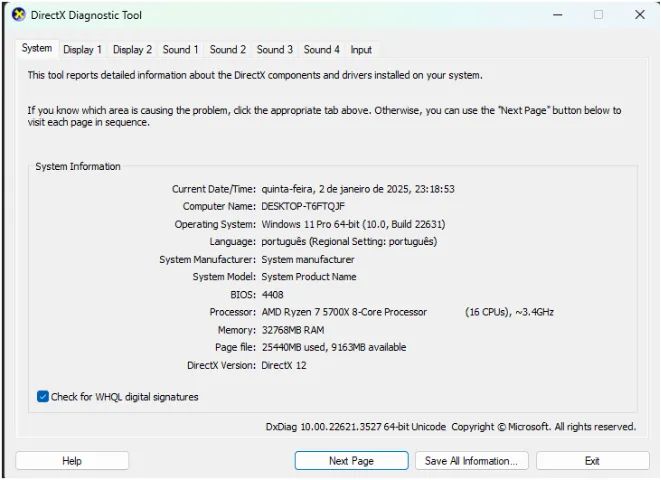Go to the Sound 1 tab
This screenshot has width=661, height=480.
click(181, 49)
